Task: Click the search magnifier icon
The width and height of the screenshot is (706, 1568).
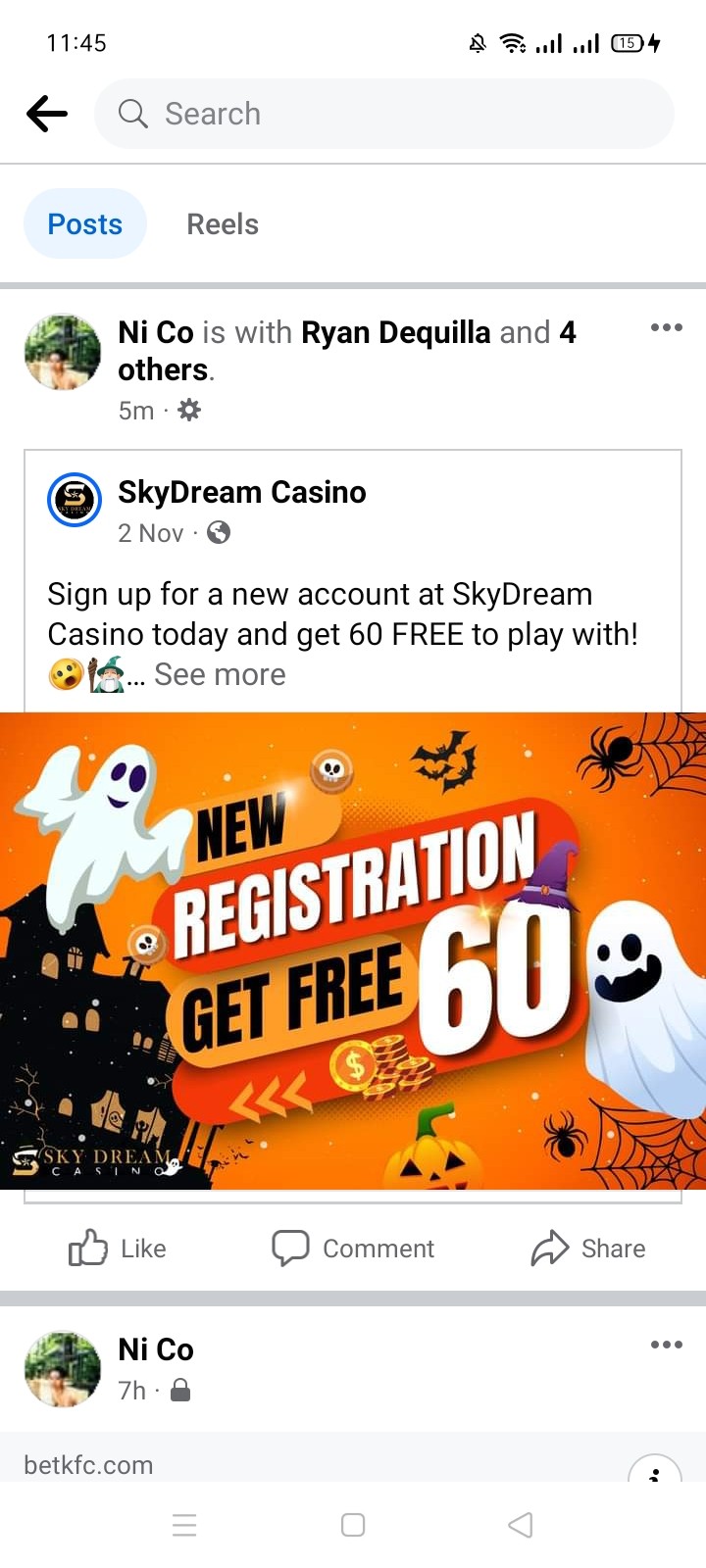Action: [x=132, y=114]
